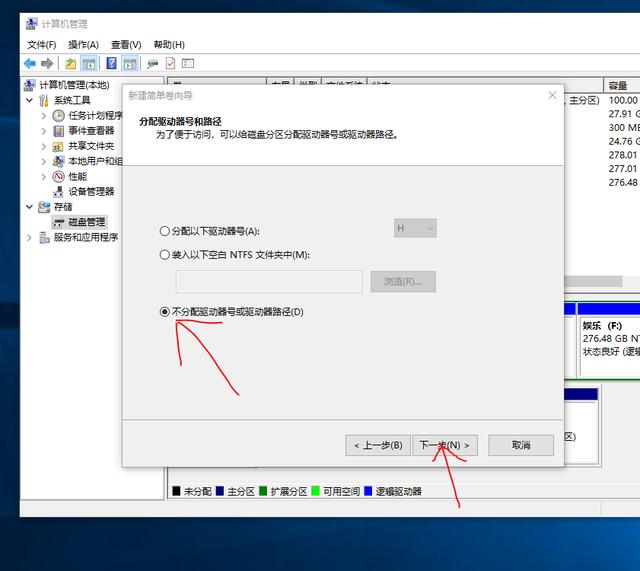Viewport: 640px width, 571px height.
Task: Click the 事件查看器 icon
Action: (58, 131)
